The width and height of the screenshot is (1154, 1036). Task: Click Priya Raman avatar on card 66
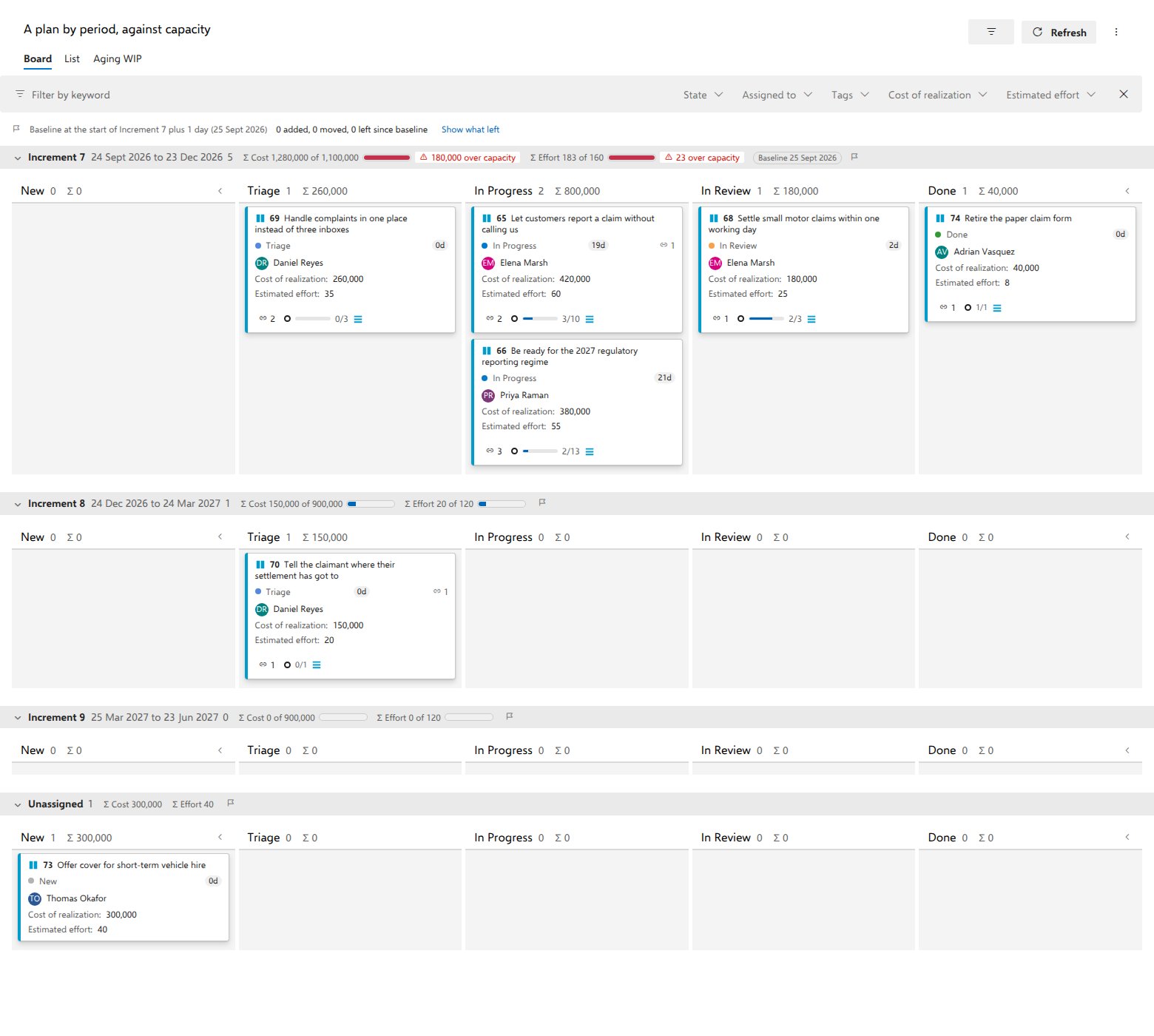(x=488, y=395)
